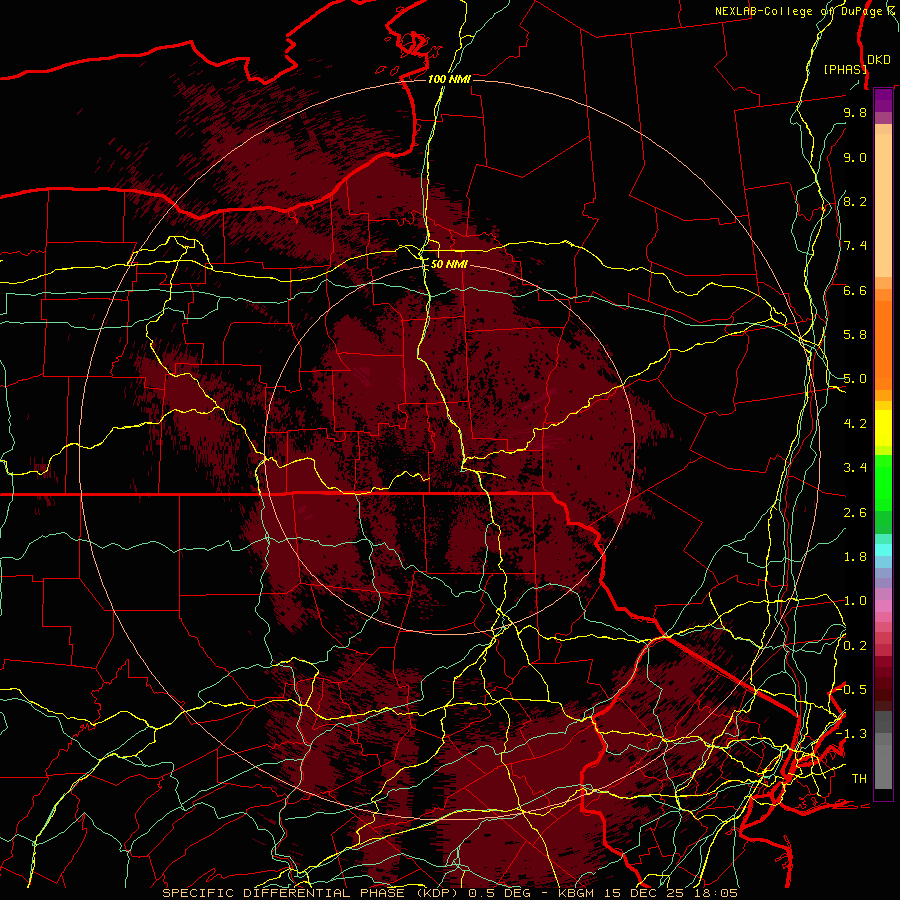Click the 1.0 legend value
The image size is (900, 900).
coord(855,601)
